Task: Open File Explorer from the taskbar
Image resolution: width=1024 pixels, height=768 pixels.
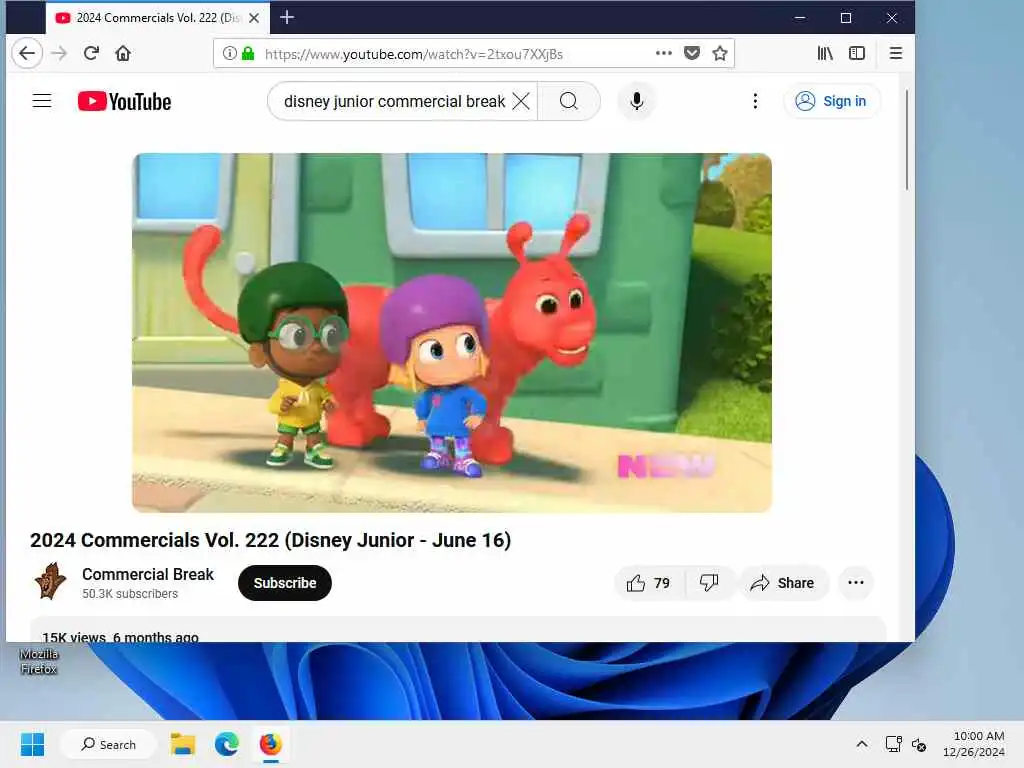Action: point(183,744)
